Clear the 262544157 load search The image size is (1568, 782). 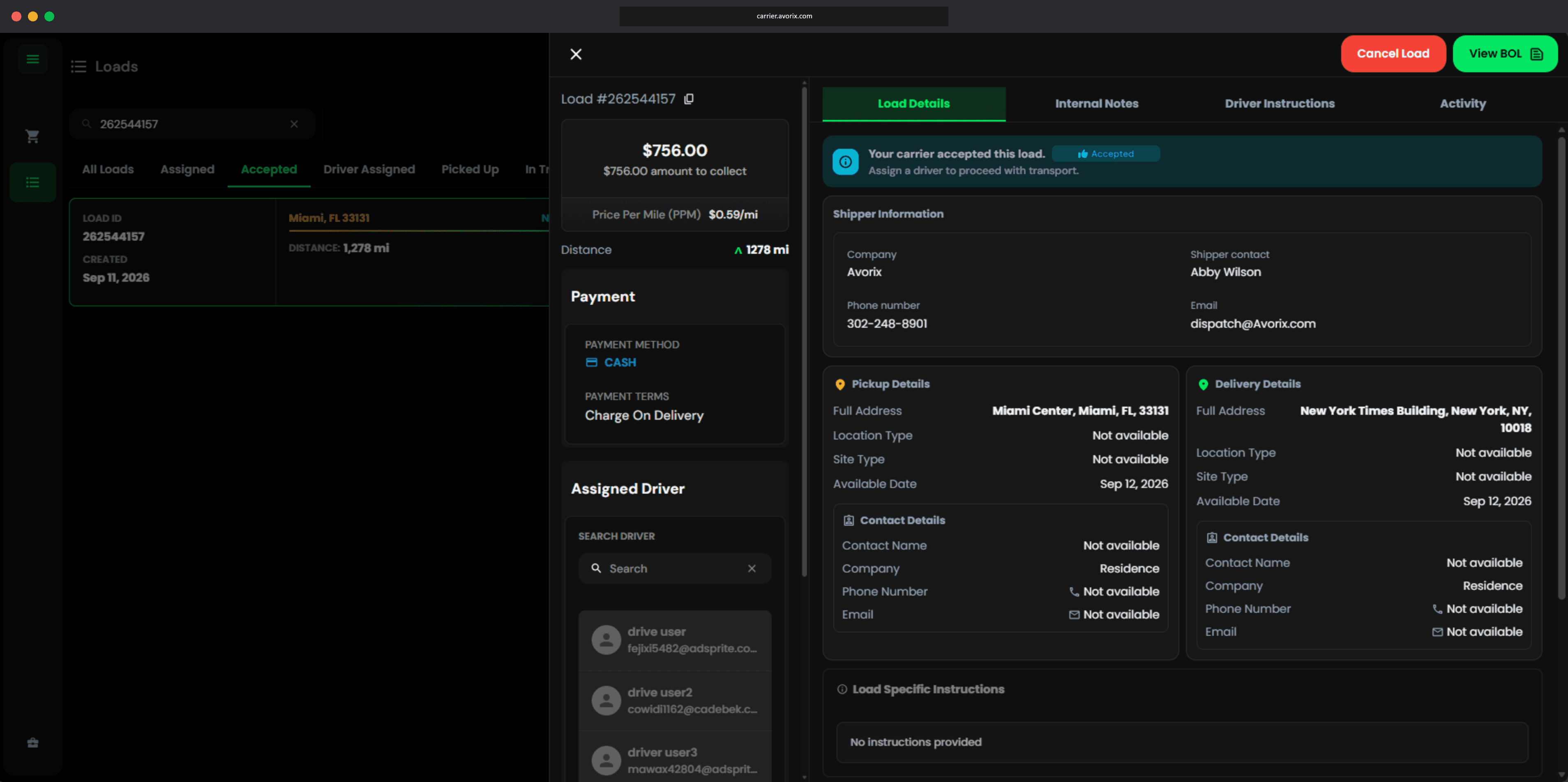pyautogui.click(x=294, y=124)
